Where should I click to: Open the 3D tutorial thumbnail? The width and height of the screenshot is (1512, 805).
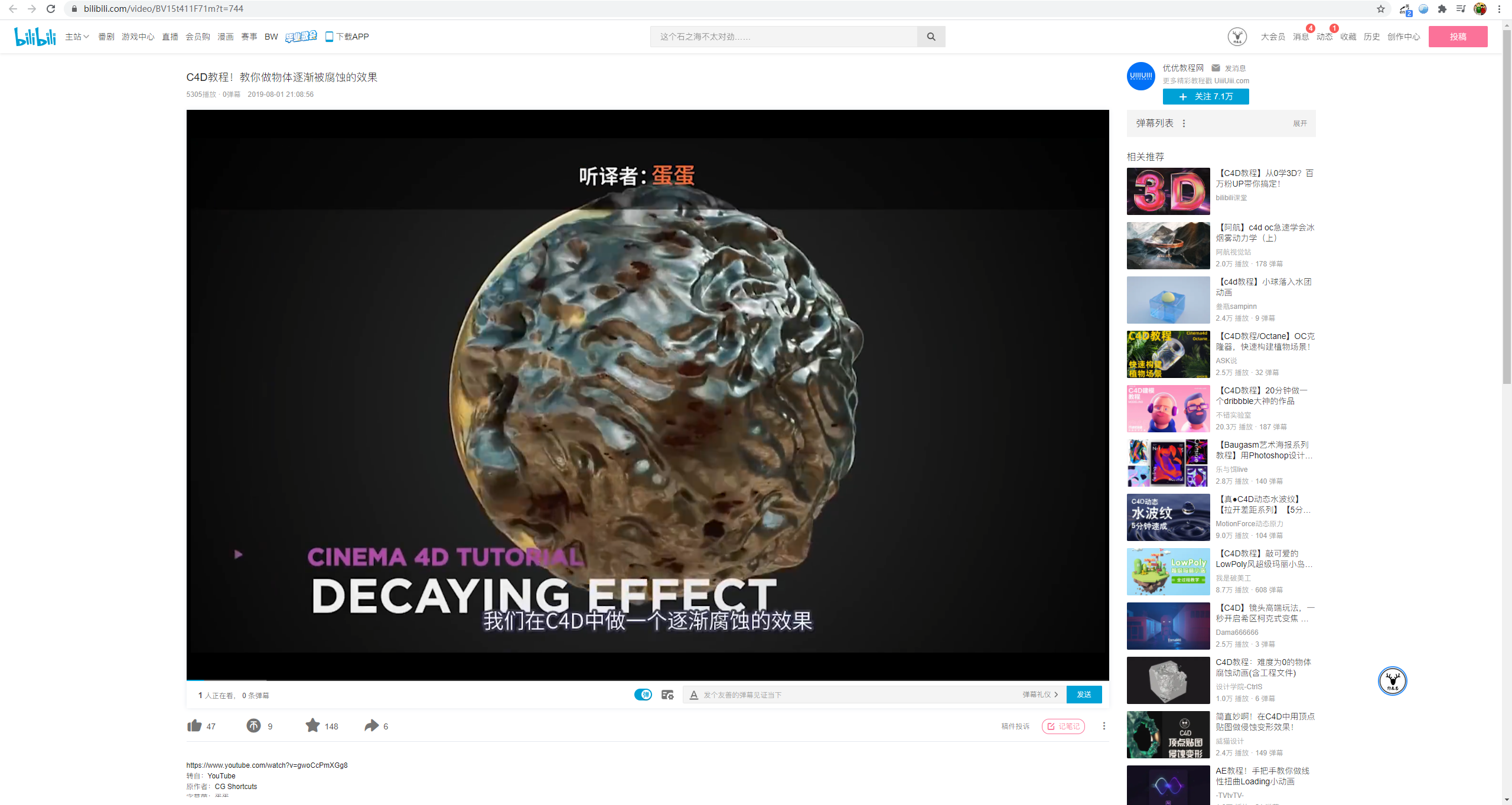point(1168,191)
